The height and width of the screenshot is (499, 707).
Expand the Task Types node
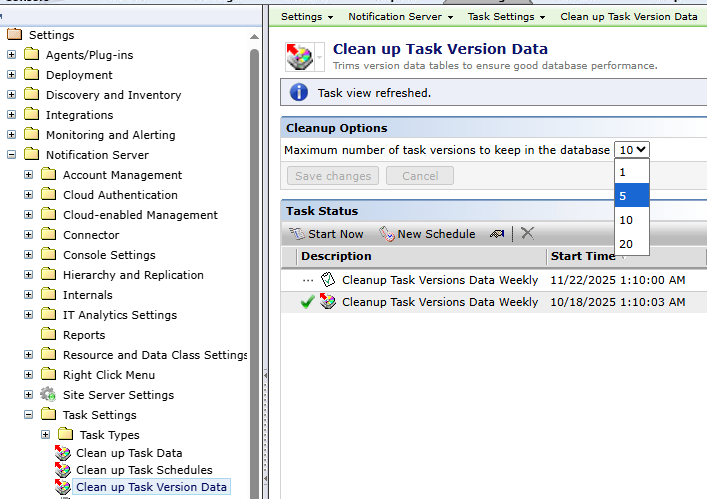[x=46, y=435]
